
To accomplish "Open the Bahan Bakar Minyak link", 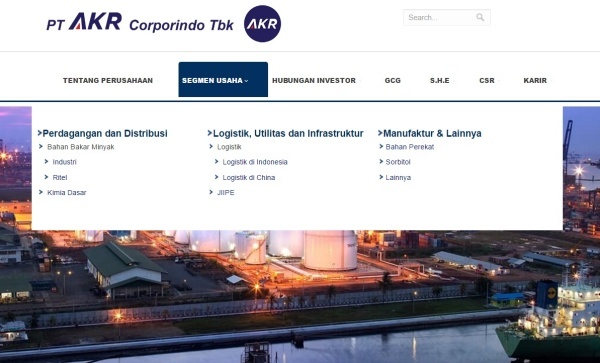I will [x=81, y=147].
